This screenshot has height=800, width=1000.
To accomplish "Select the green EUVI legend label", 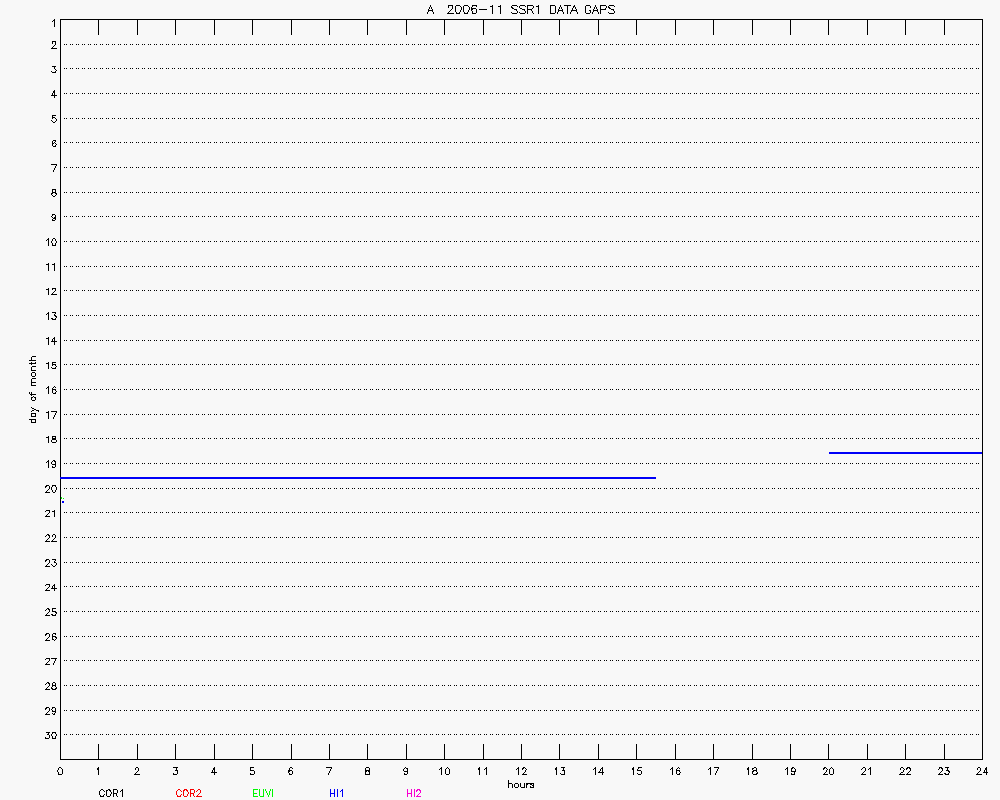I will (x=264, y=793).
